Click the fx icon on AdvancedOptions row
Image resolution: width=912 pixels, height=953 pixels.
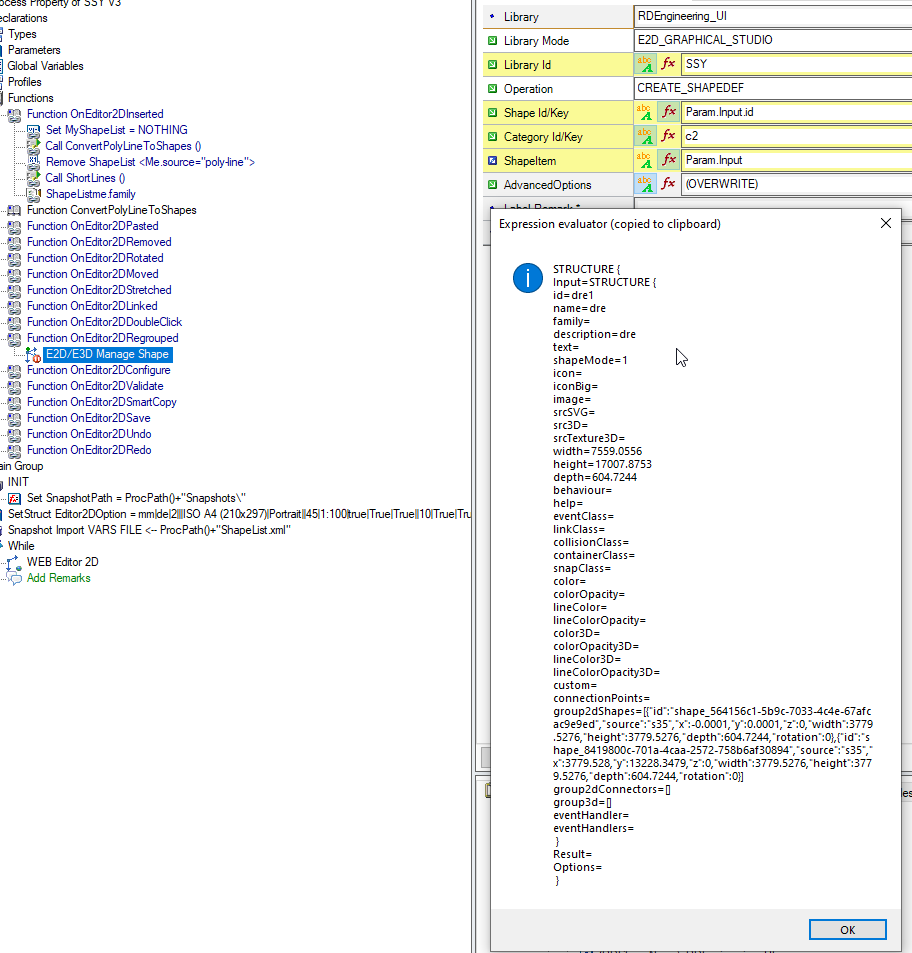pyautogui.click(x=668, y=184)
